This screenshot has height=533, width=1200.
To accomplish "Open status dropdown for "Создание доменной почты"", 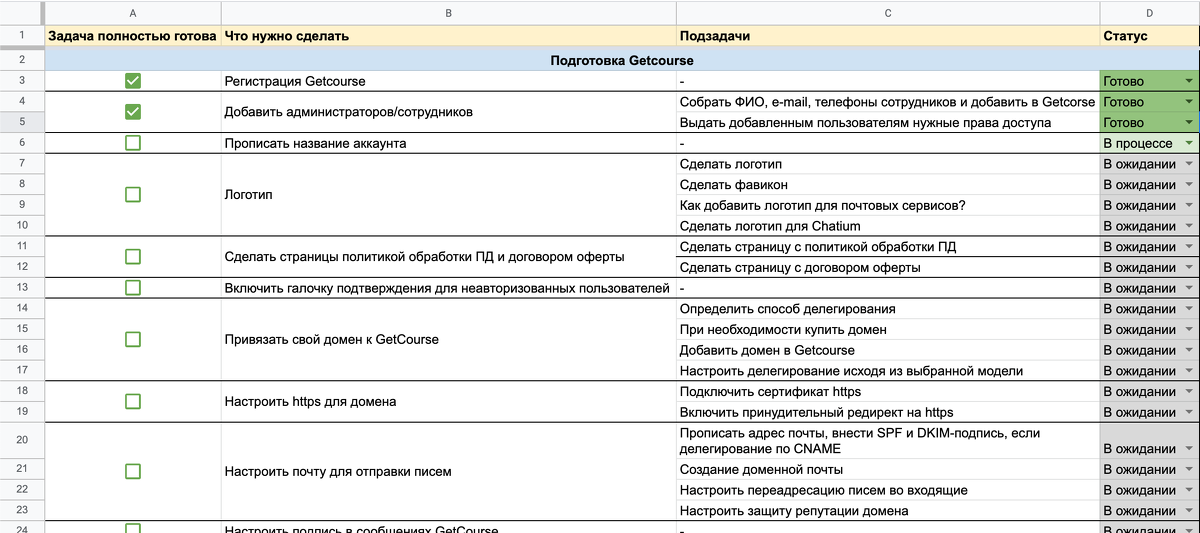I will point(1188,470).
